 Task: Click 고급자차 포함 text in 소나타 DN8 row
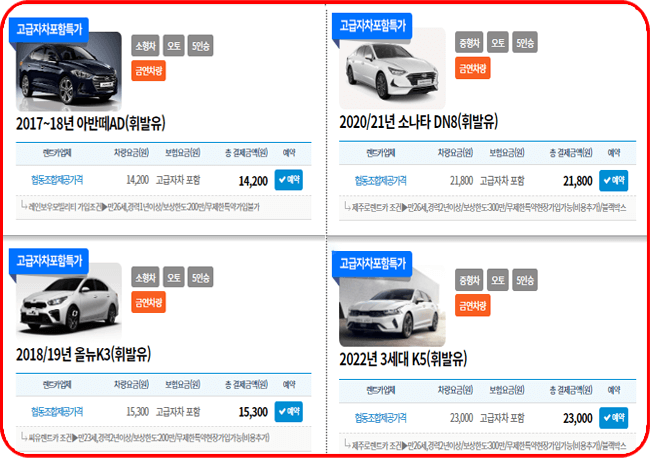pos(502,181)
